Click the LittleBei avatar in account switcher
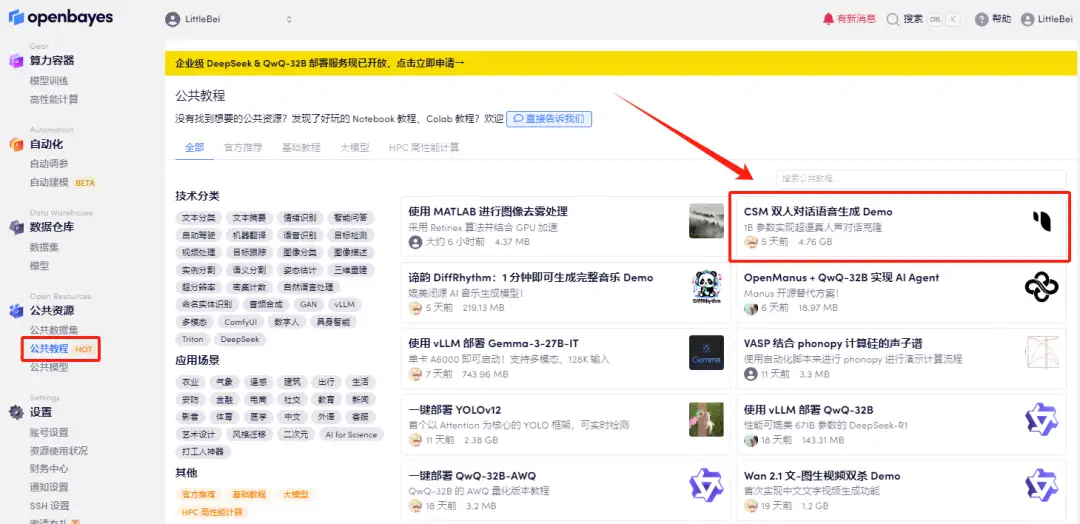1080x524 pixels. pos(172,19)
